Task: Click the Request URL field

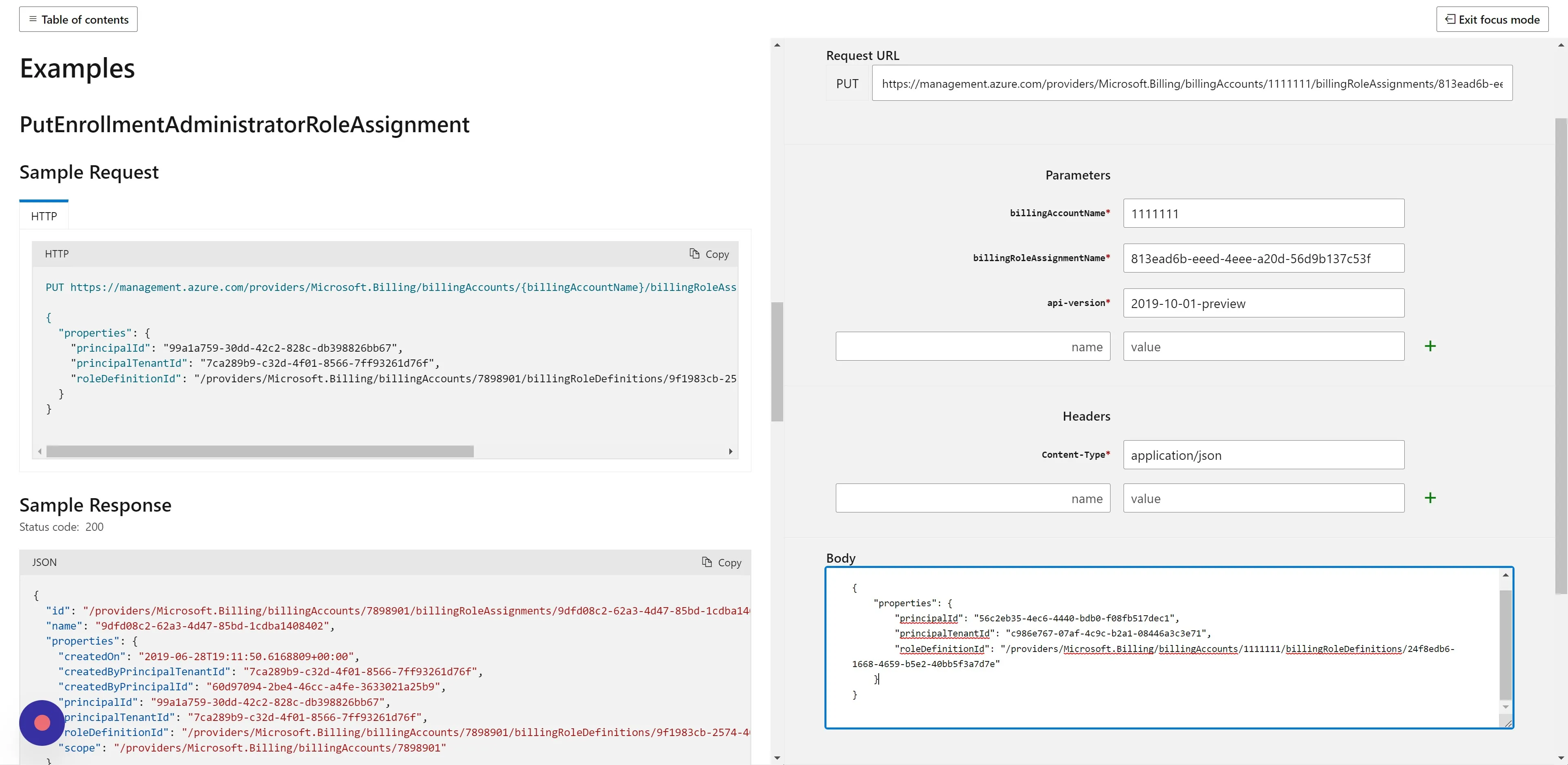Action: 1192,83
